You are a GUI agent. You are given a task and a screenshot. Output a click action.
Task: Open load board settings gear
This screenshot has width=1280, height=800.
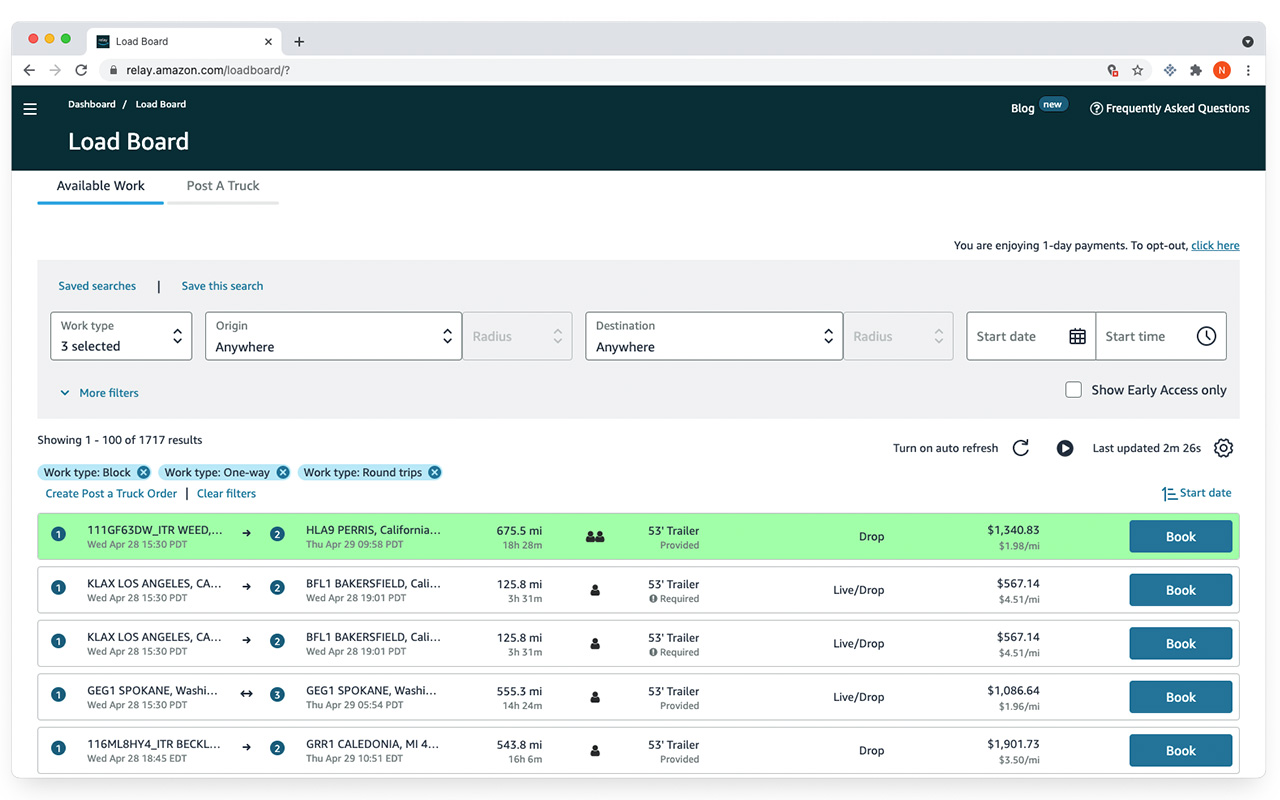click(x=1223, y=448)
